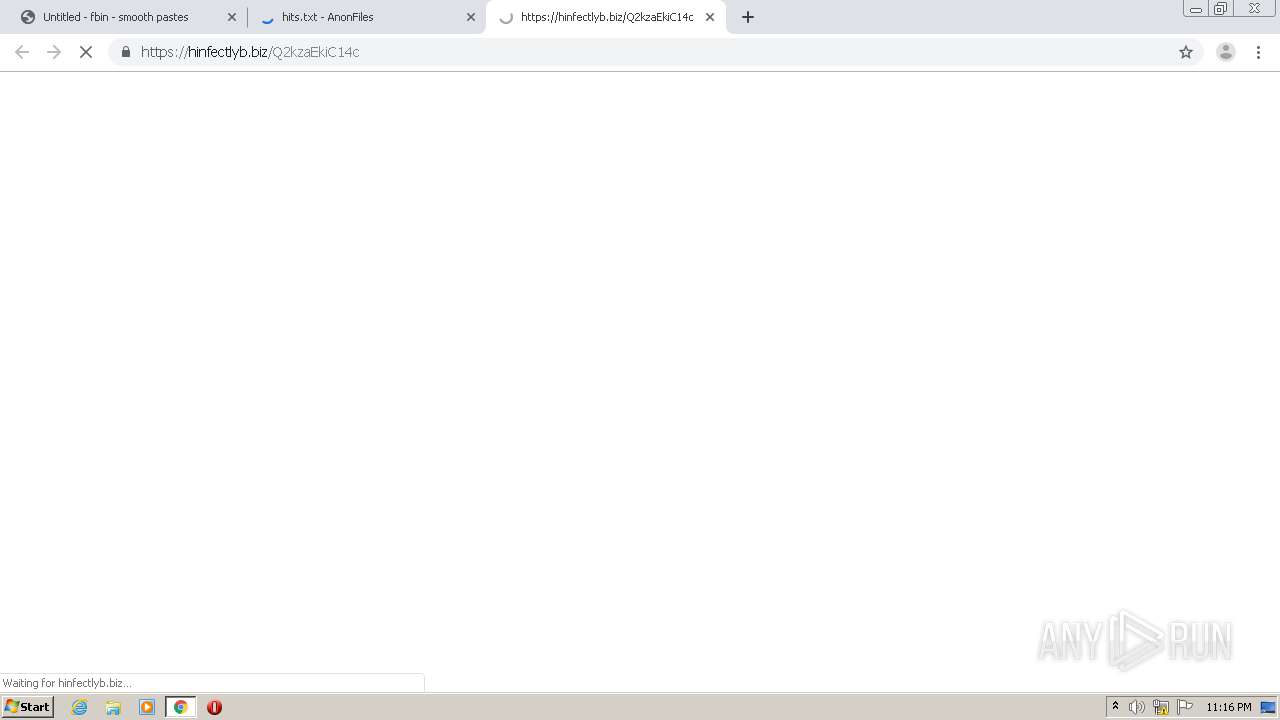Click the show desktop tray icon
Image resolution: width=1280 pixels, height=720 pixels.
(1268, 707)
